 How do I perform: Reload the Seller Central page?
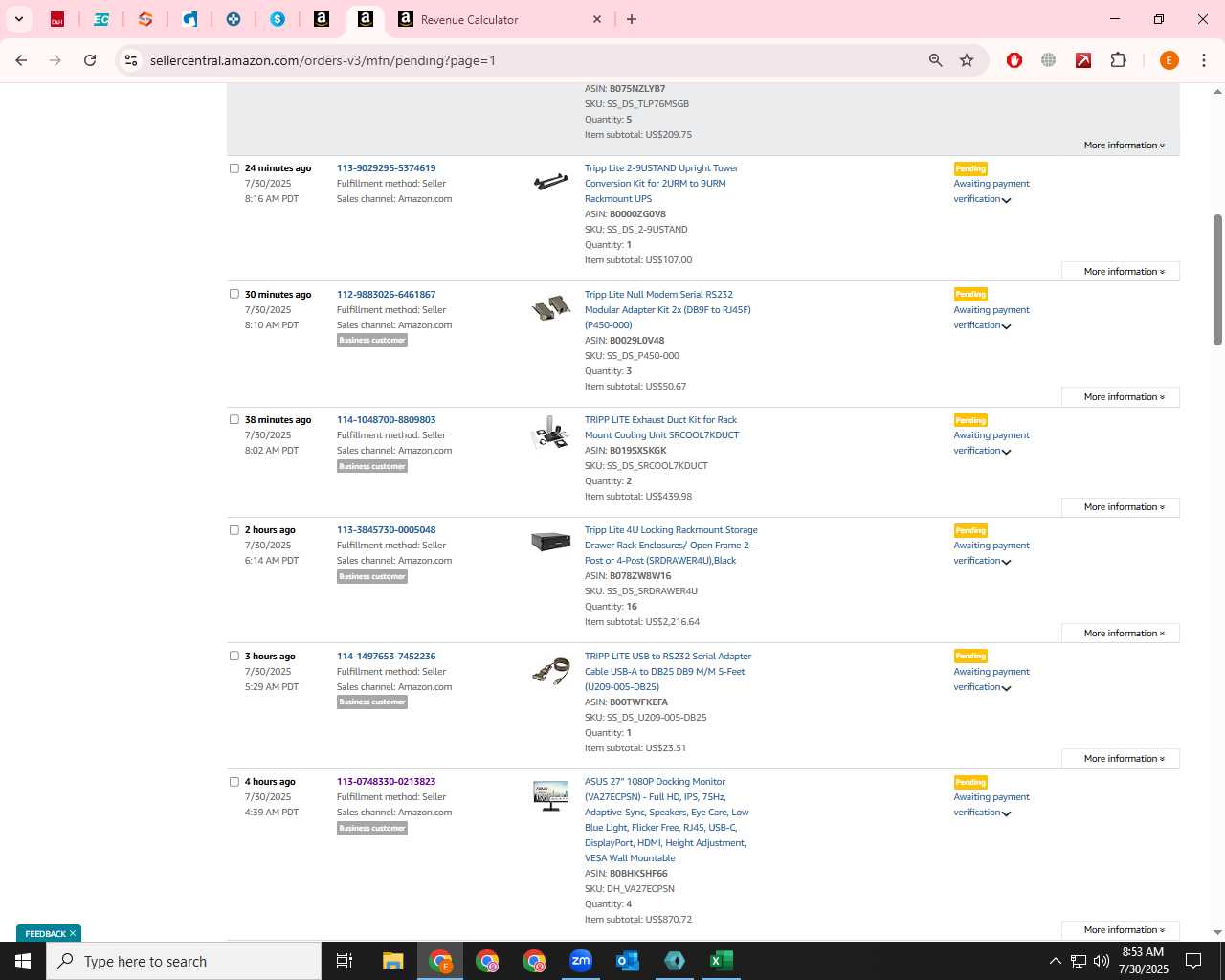90,60
